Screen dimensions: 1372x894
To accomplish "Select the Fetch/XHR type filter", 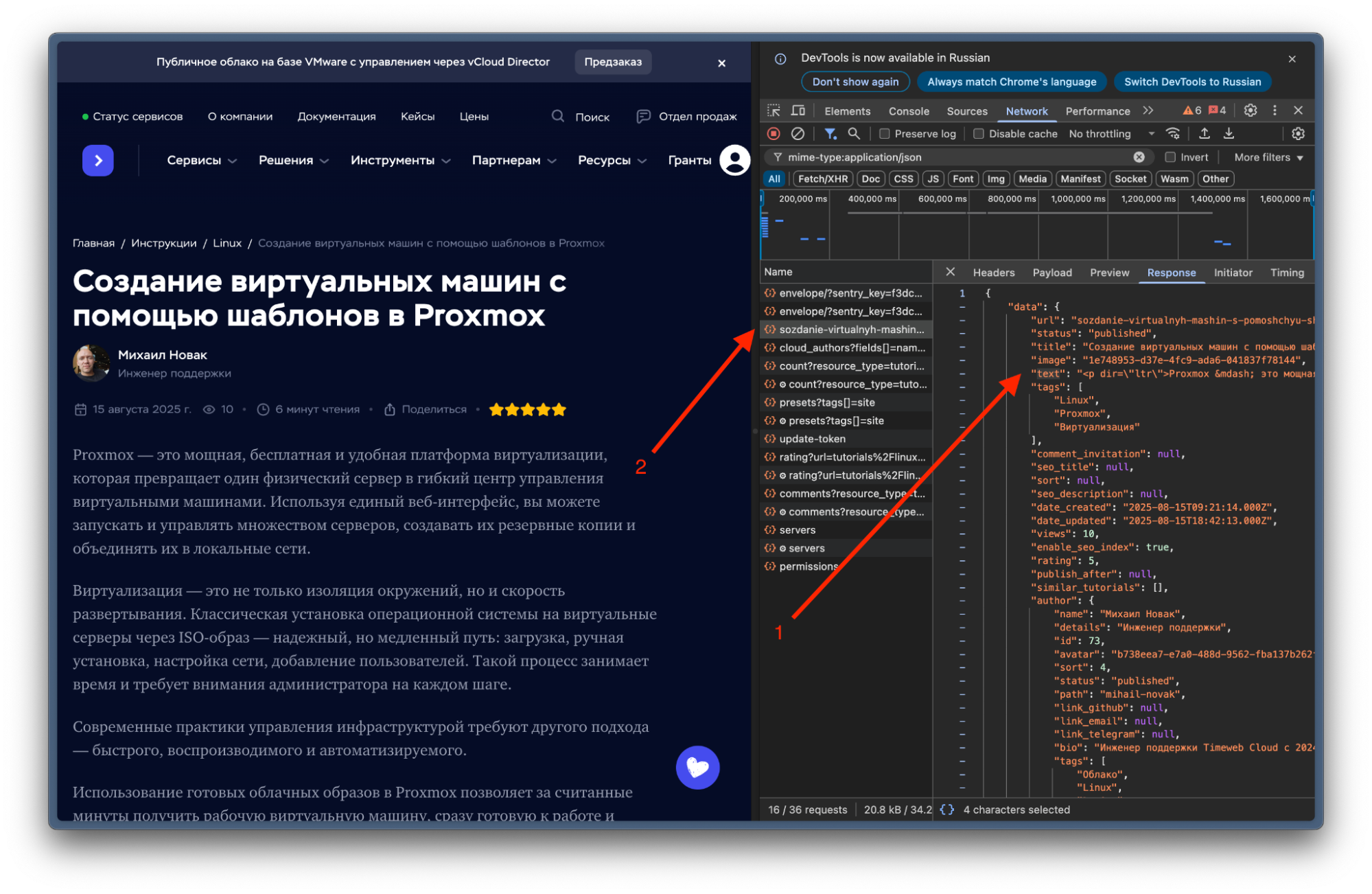I will tap(823, 179).
